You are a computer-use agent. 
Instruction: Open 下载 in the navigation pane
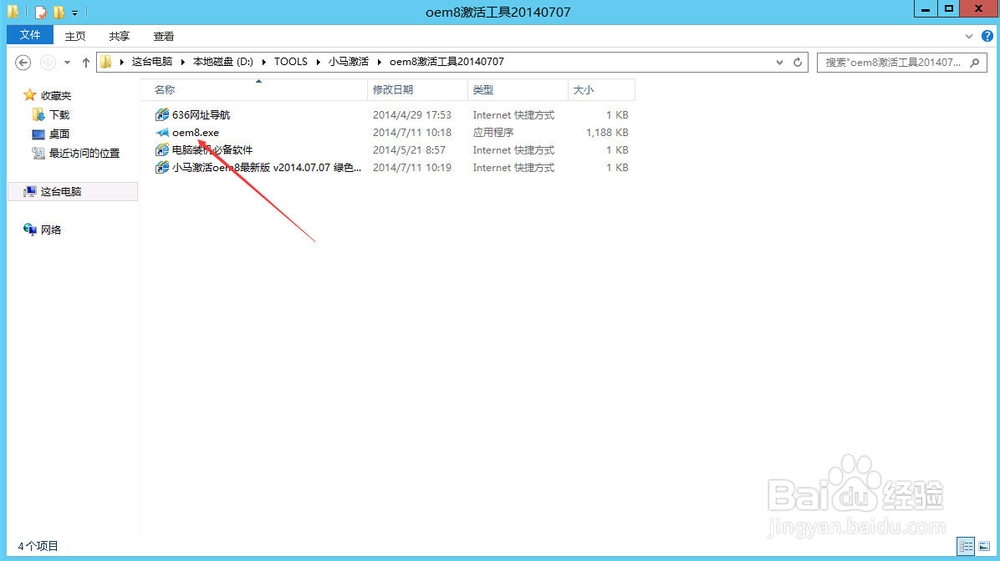pos(59,115)
